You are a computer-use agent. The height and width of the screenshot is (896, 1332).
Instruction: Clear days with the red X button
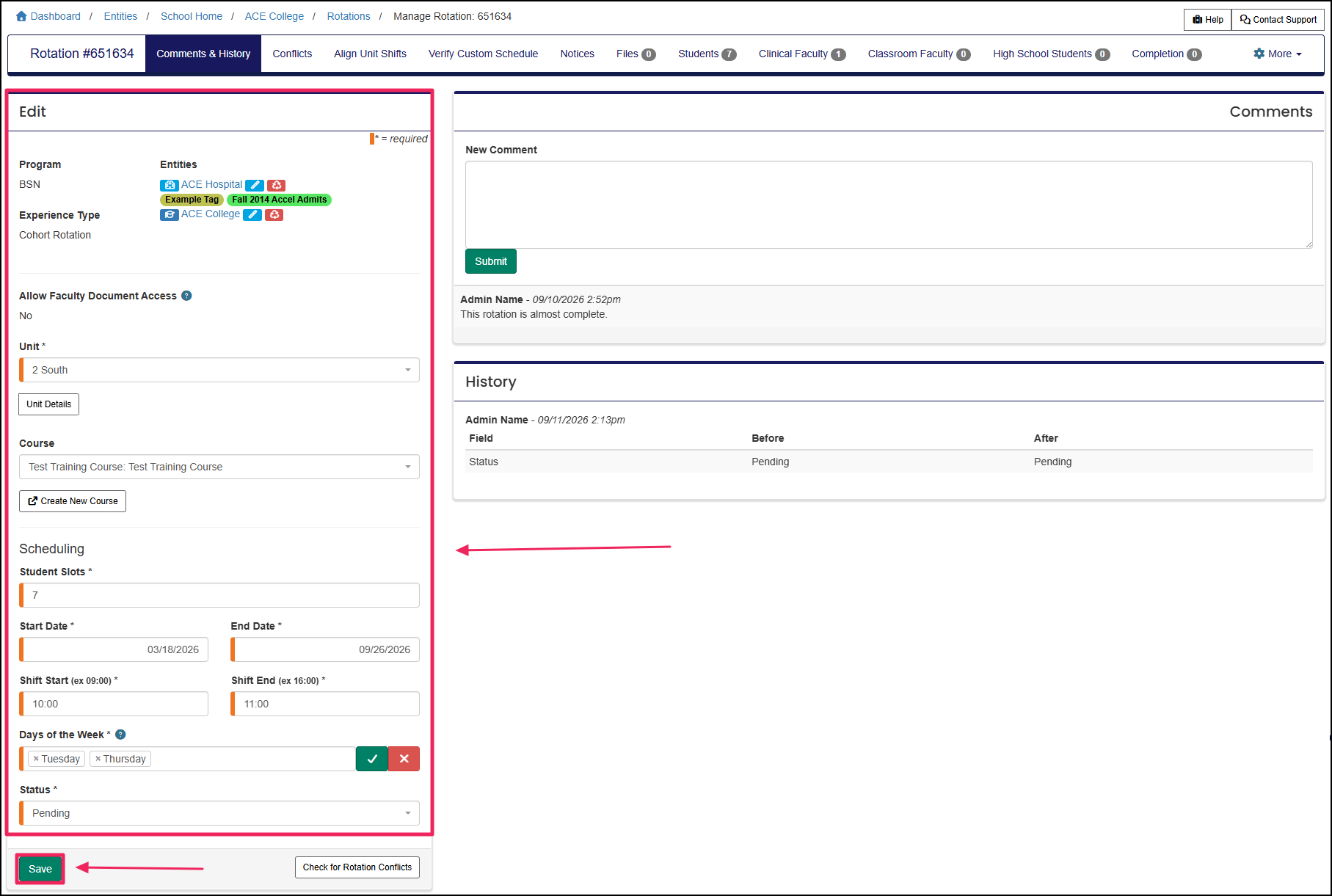pos(404,759)
